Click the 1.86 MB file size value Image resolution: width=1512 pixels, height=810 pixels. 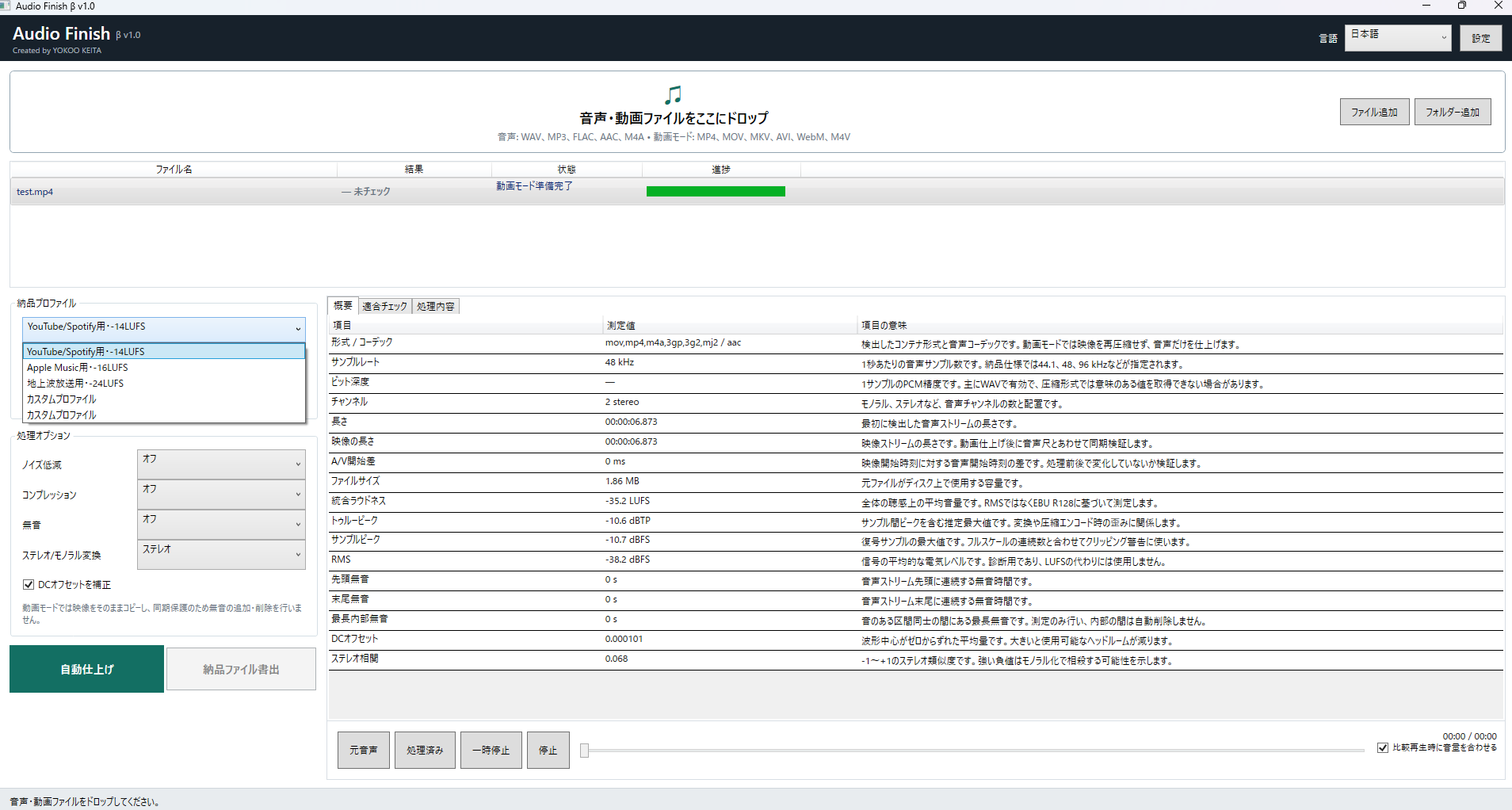[x=622, y=481]
